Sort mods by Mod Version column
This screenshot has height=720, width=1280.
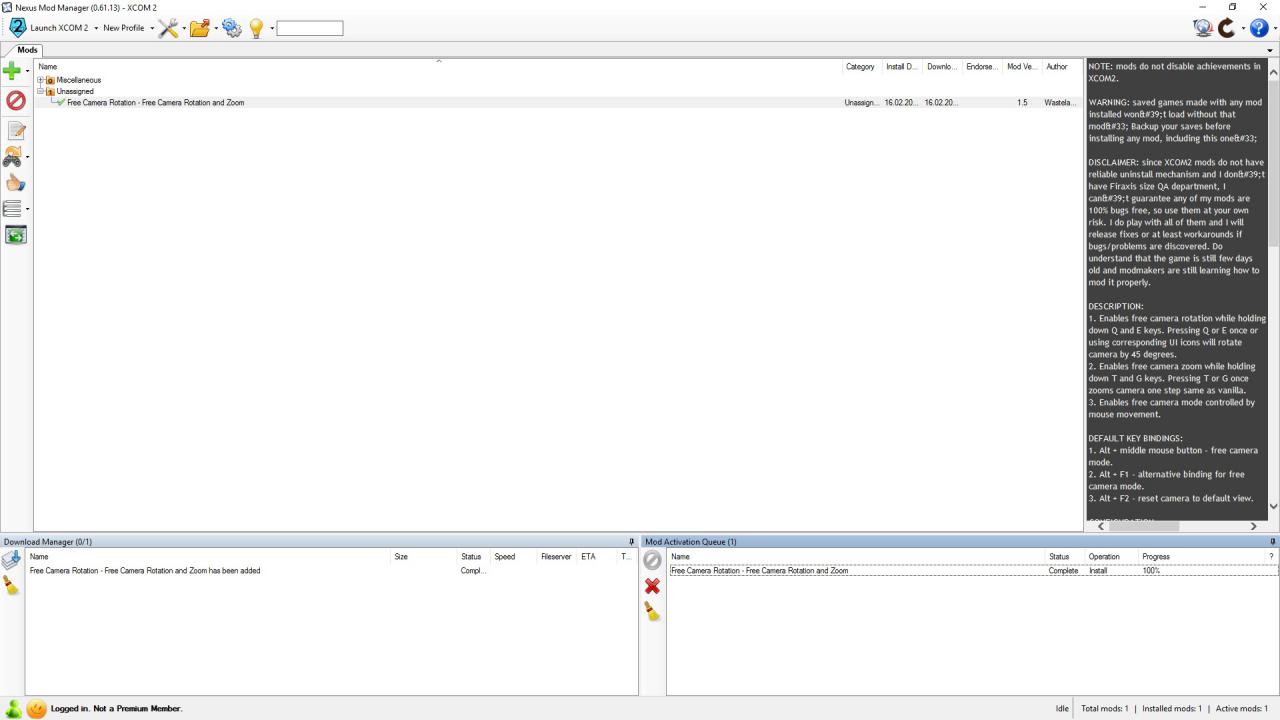coord(1022,67)
